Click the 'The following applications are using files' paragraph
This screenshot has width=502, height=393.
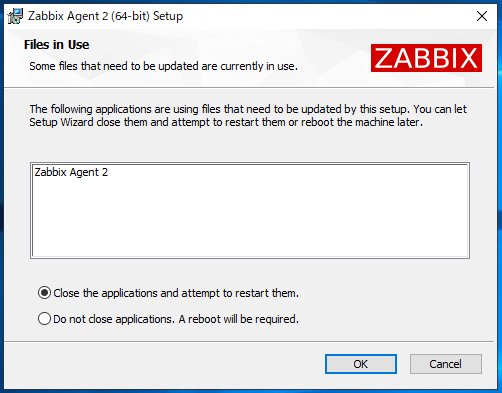[248, 109]
